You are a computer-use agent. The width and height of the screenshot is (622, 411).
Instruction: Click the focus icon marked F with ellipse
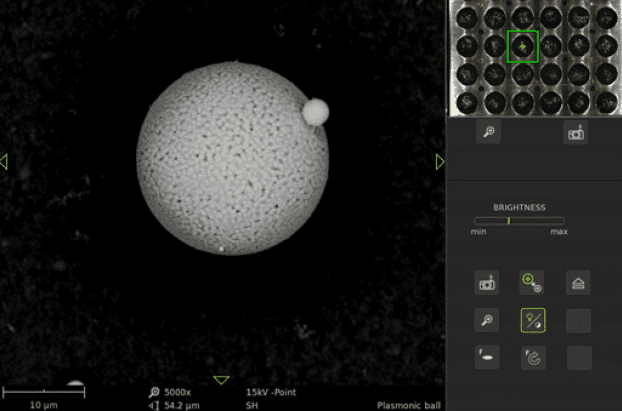487,357
